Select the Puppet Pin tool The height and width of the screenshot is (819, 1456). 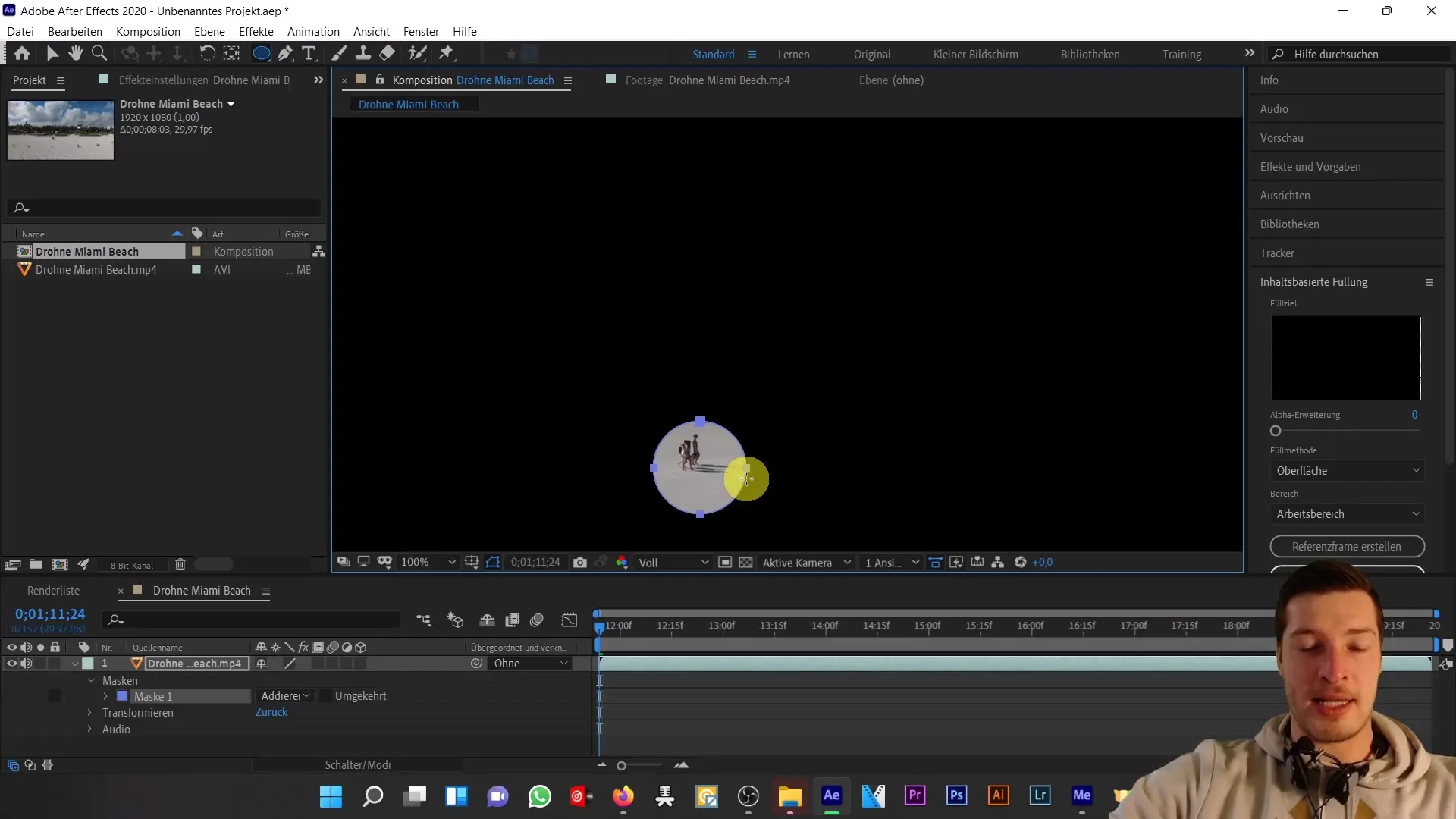click(x=446, y=53)
